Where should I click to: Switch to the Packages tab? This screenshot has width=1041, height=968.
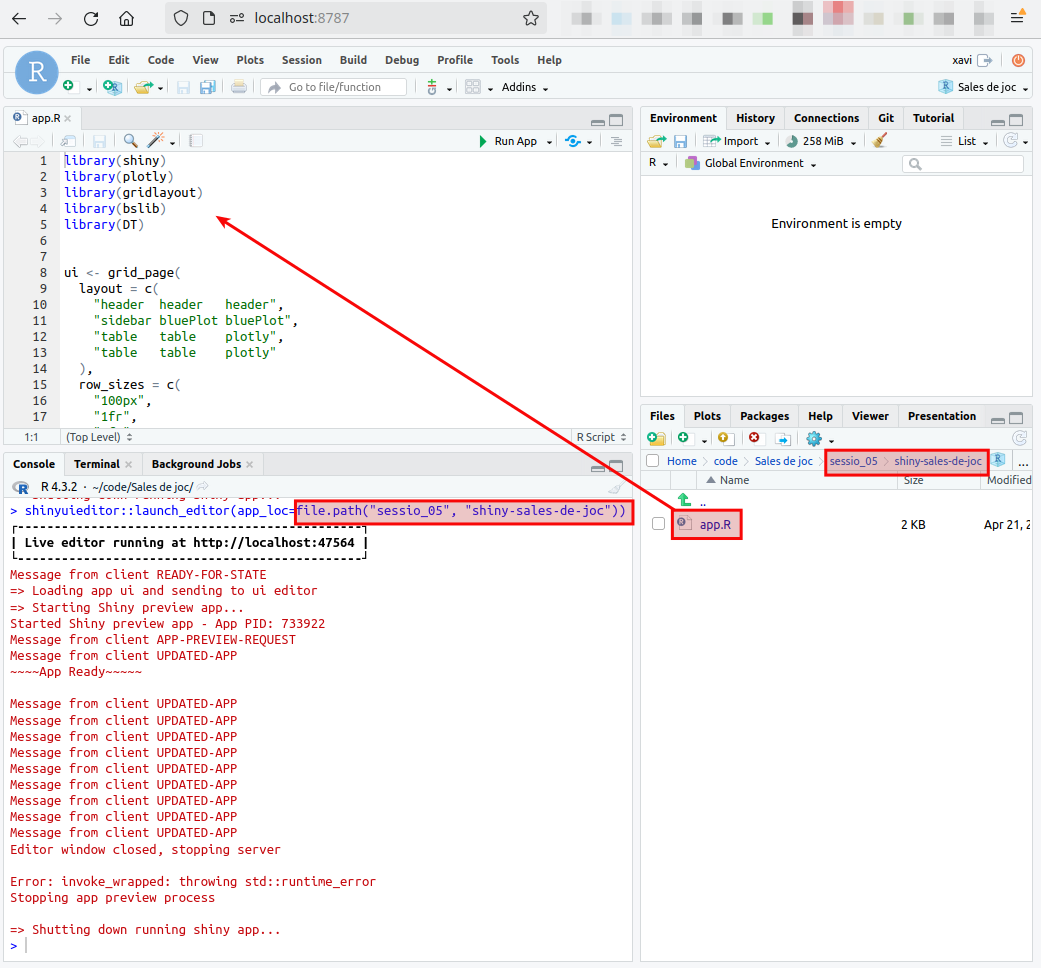(x=764, y=416)
